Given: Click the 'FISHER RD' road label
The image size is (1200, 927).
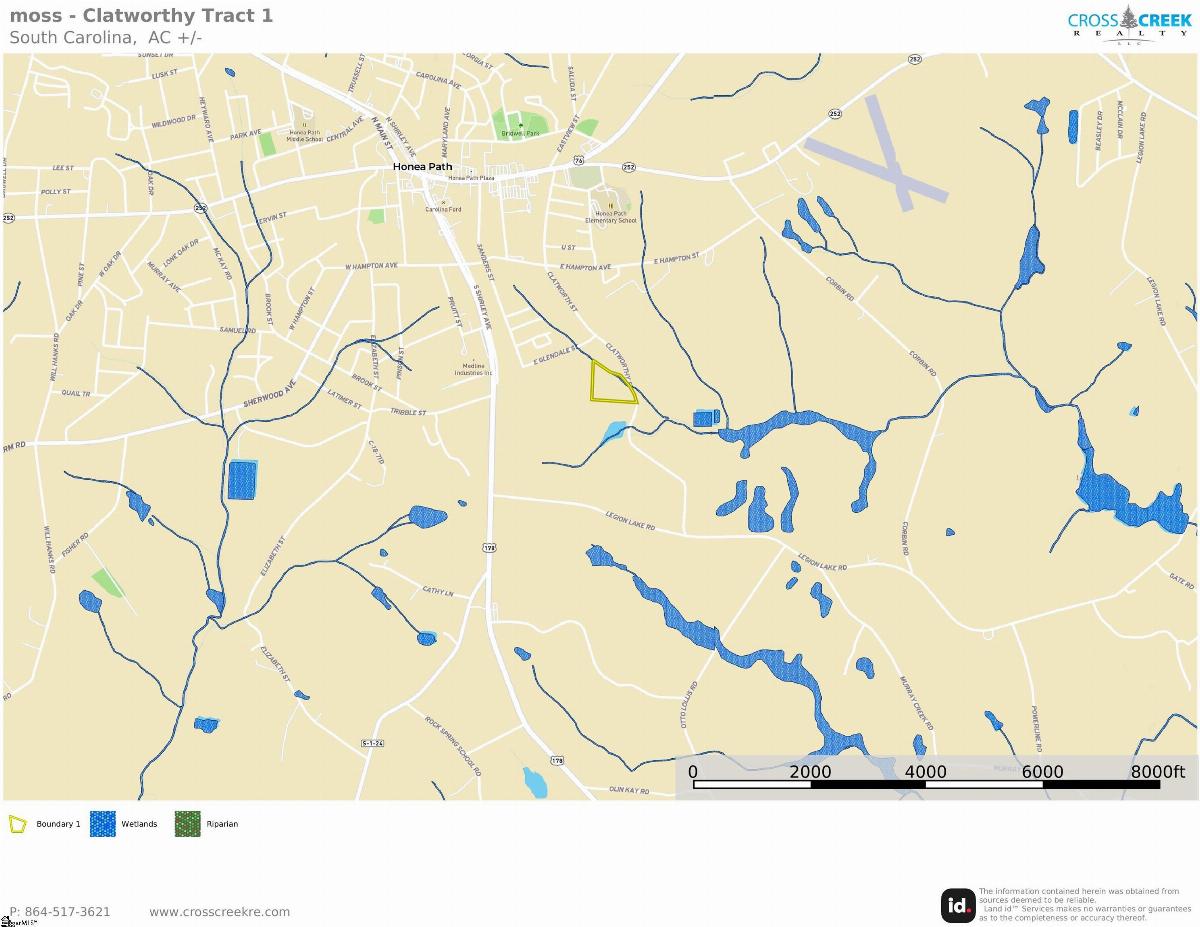Looking at the screenshot, I should click(75, 545).
